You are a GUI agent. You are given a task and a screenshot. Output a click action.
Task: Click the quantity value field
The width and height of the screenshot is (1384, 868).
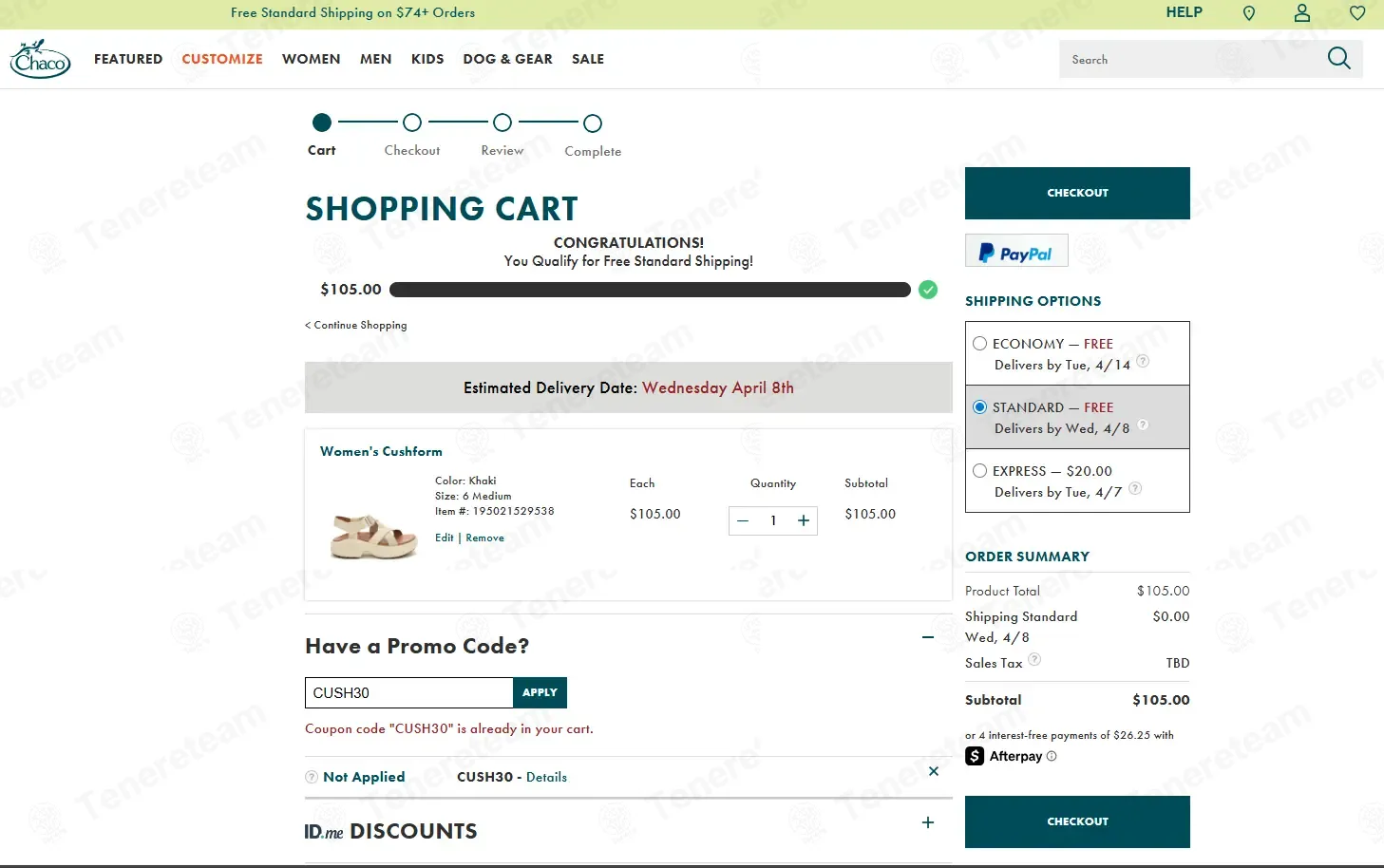tap(773, 520)
